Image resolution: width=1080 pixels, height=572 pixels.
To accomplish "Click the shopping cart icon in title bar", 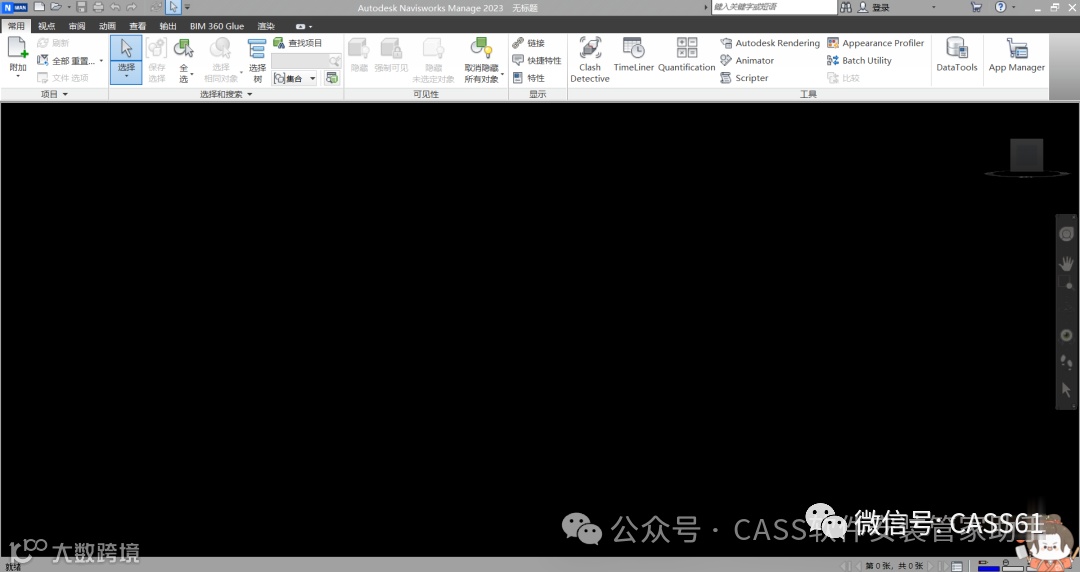I will (x=976, y=7).
